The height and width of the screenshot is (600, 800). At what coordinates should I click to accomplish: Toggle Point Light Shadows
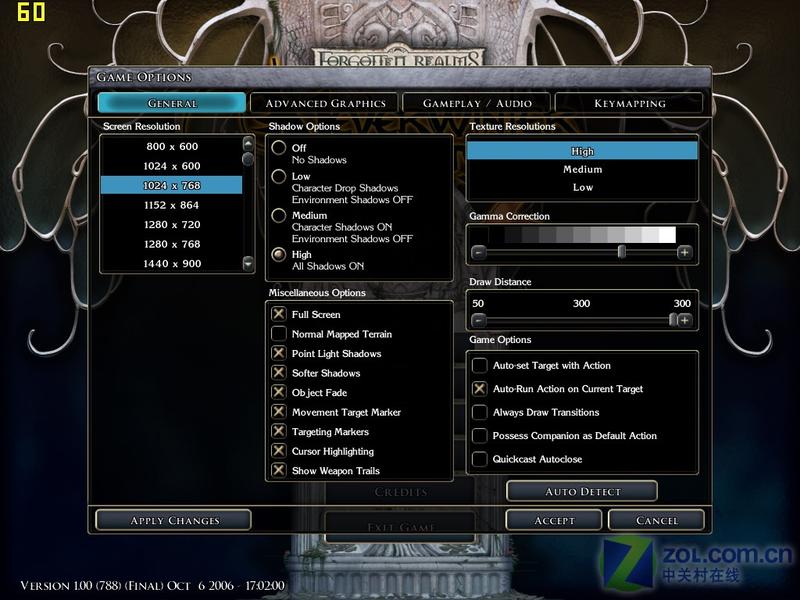tap(279, 353)
